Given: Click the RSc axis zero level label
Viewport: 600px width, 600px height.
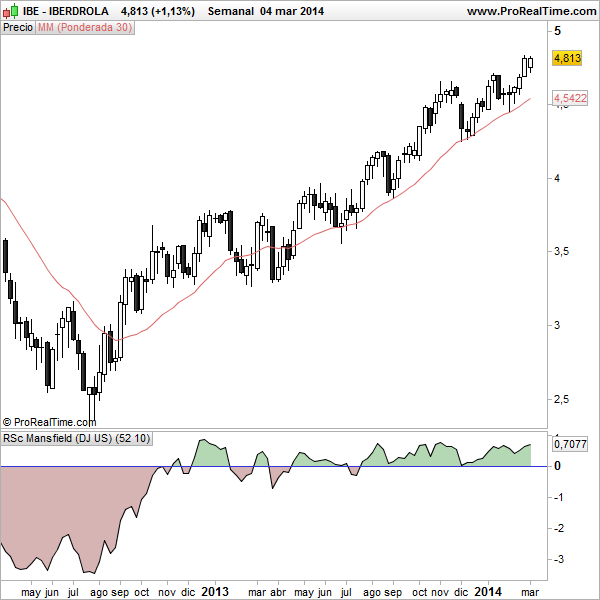Looking at the screenshot, I should click(x=557, y=466).
